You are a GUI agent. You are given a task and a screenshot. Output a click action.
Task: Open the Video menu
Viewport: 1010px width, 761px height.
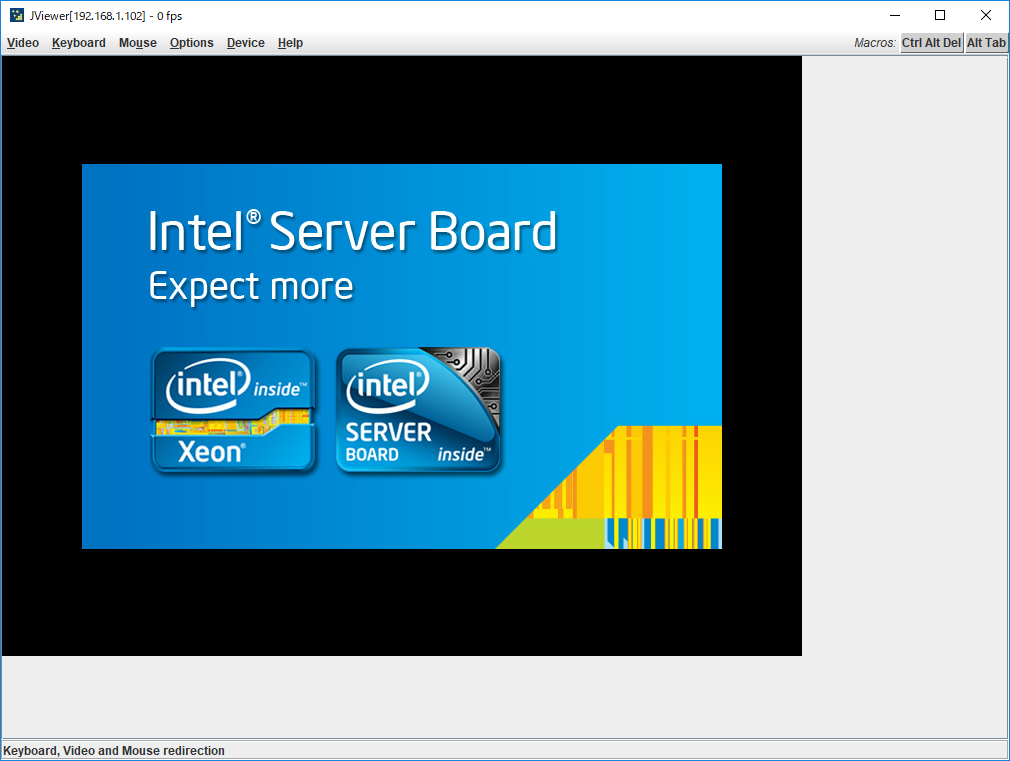coord(23,43)
